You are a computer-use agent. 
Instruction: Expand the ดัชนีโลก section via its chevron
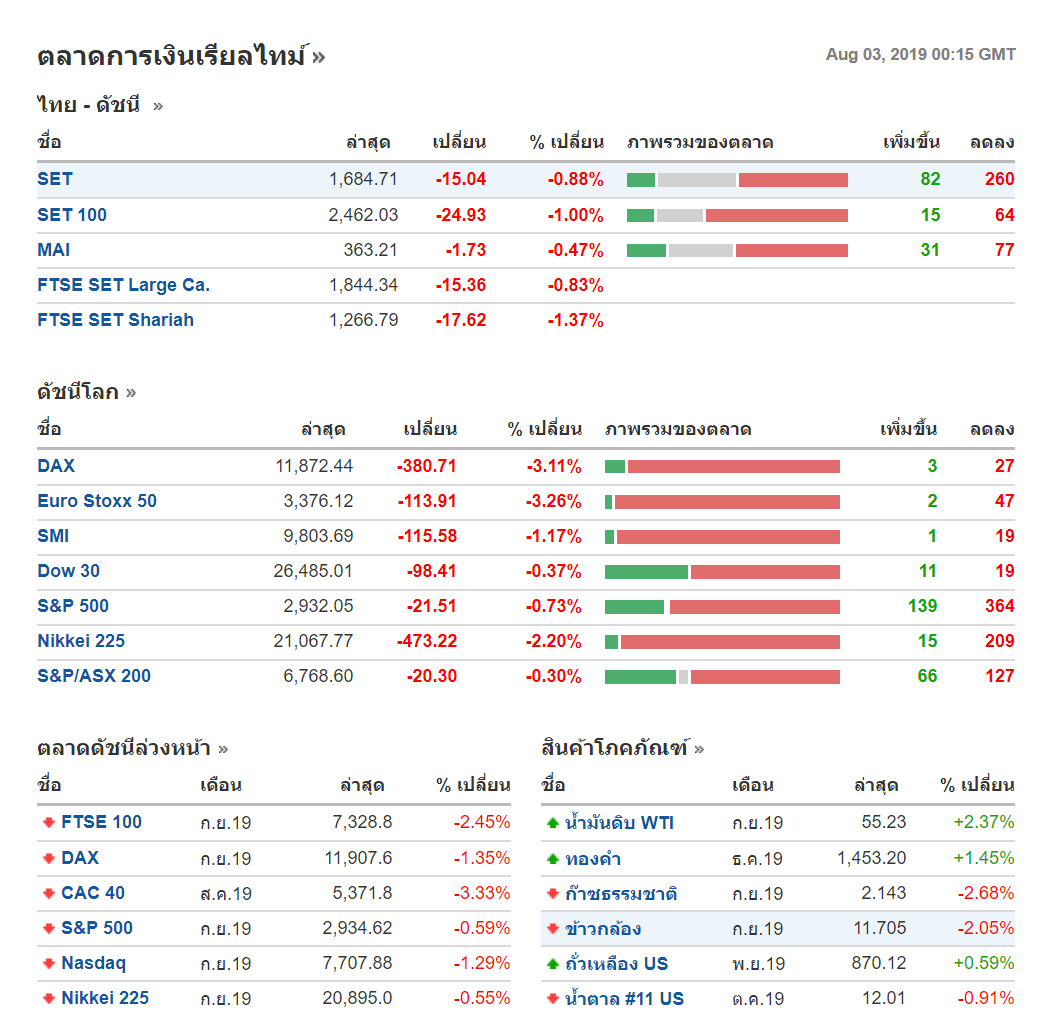point(131,393)
